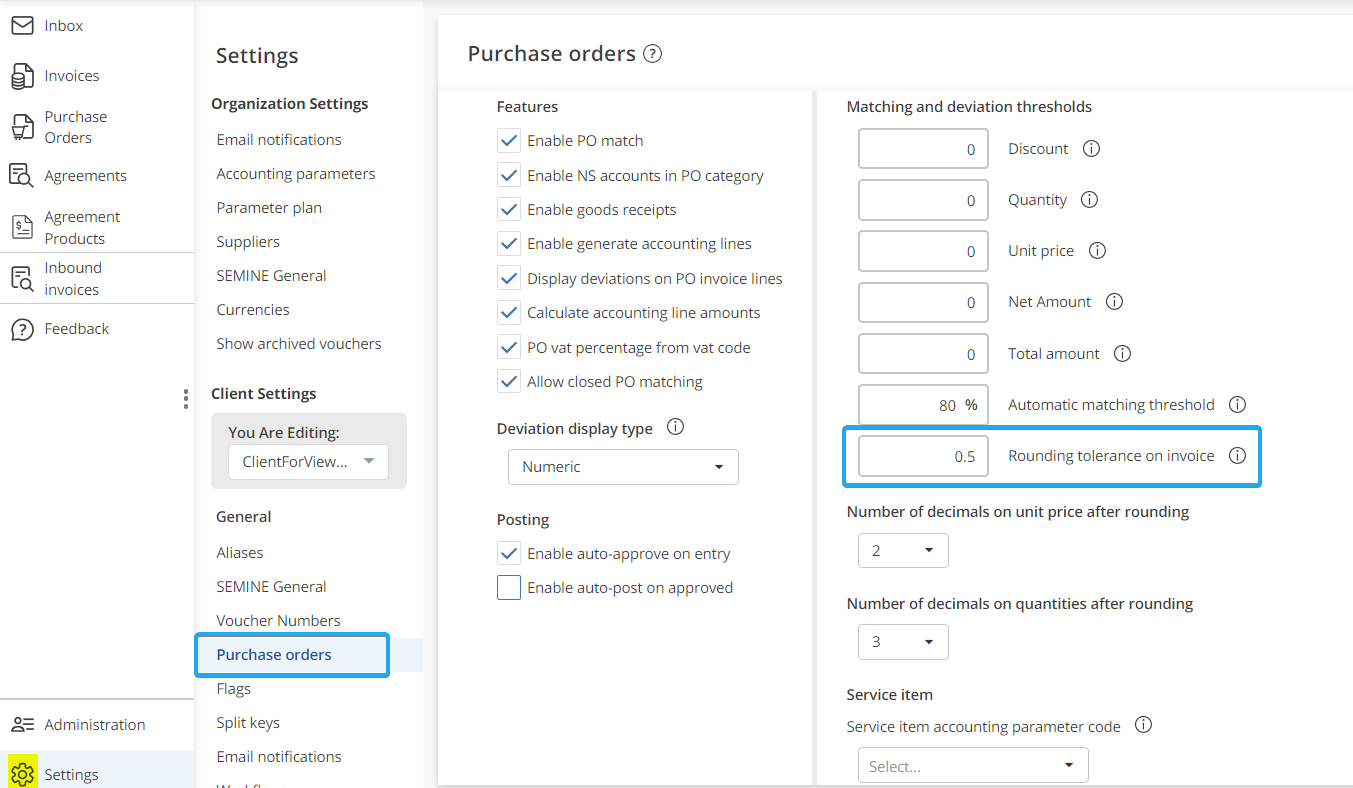
Task: Expand the You Are Editing client dropdown
Action: click(308, 462)
